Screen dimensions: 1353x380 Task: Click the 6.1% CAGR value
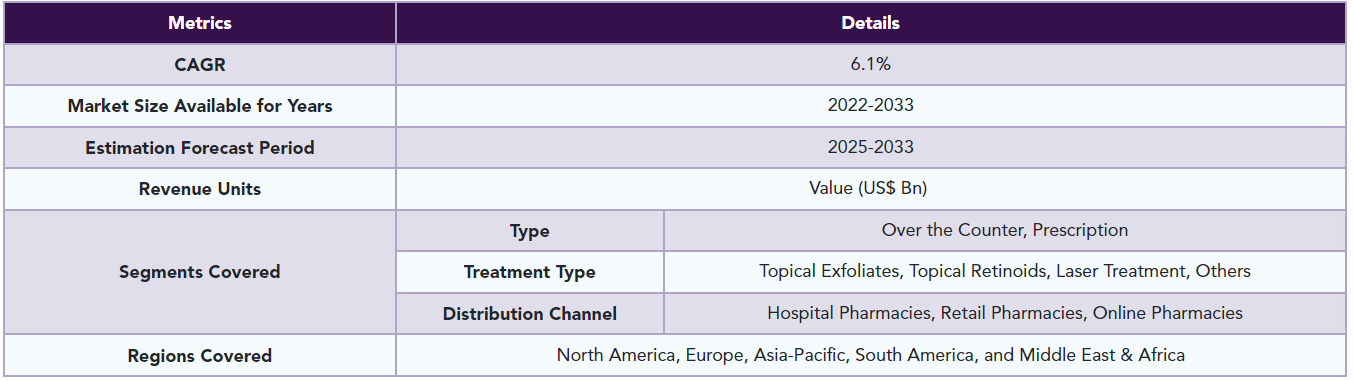(871, 64)
